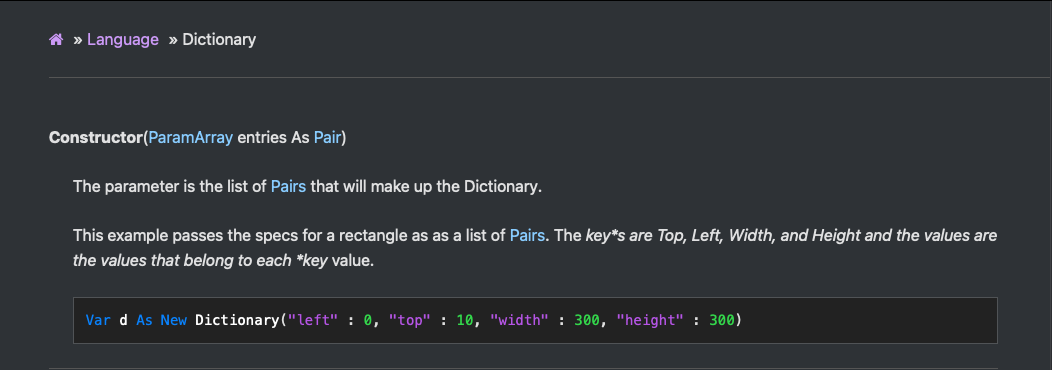Open Pairs link in 'the list of Pairs'
The width and height of the screenshot is (1052, 370).
[x=288, y=187]
